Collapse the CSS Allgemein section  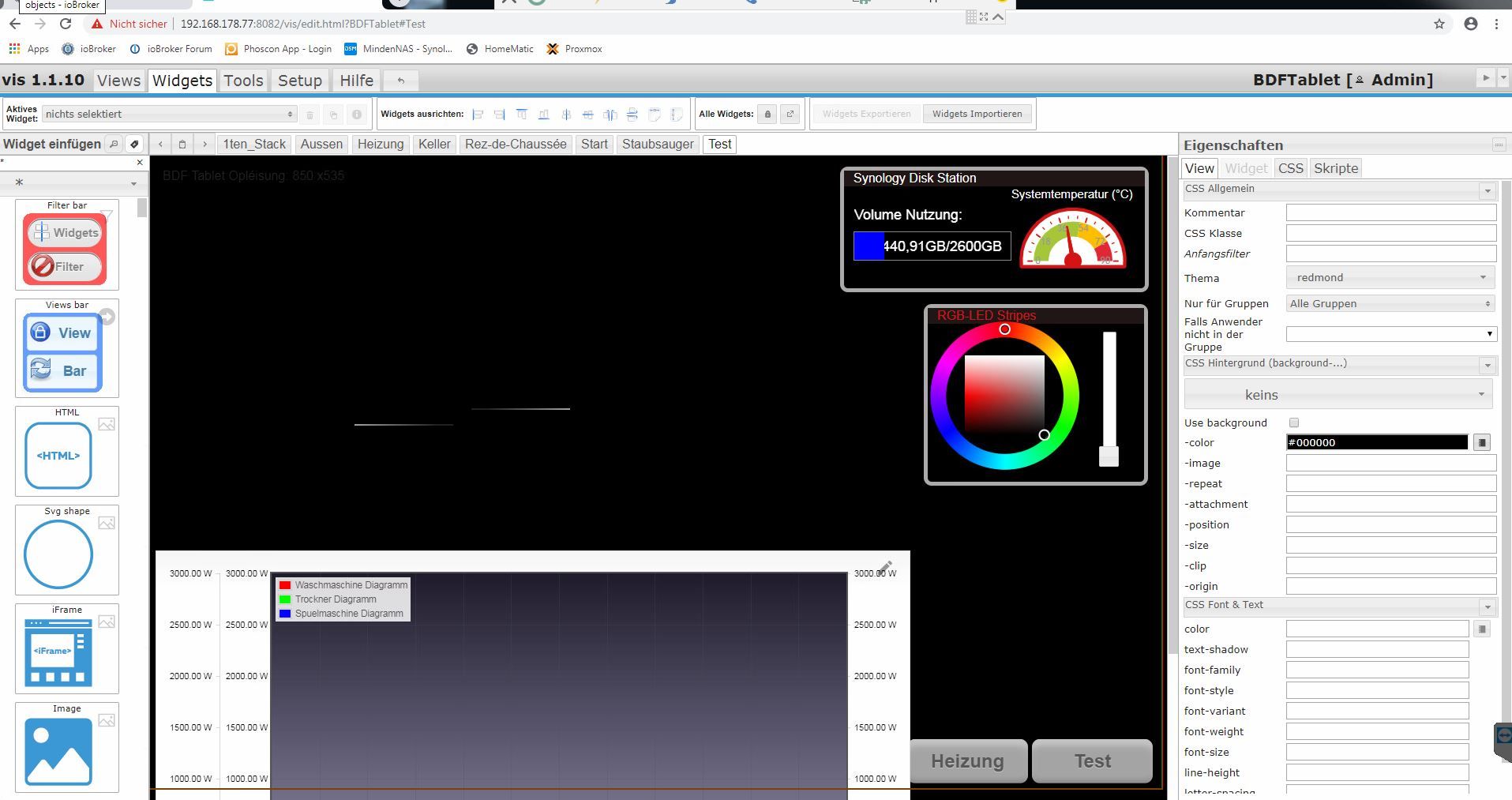click(x=1488, y=190)
